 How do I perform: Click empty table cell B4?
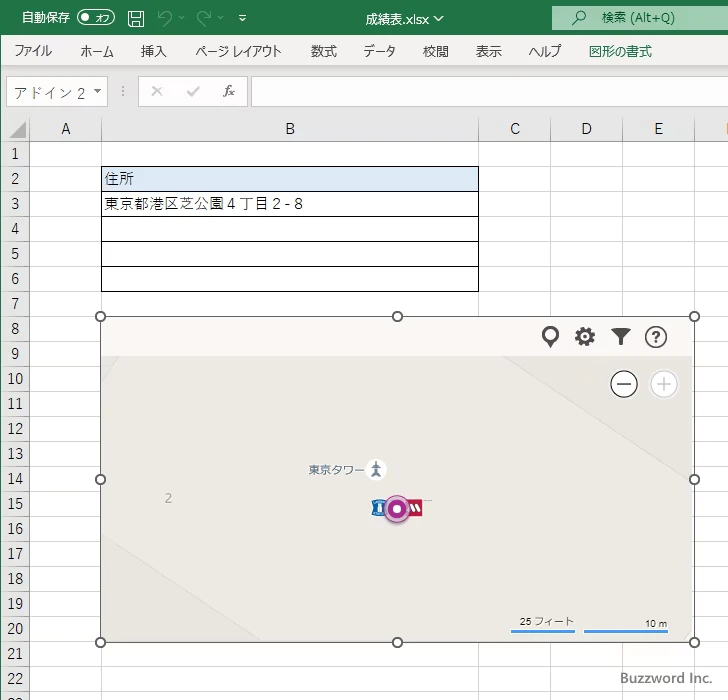[290, 229]
